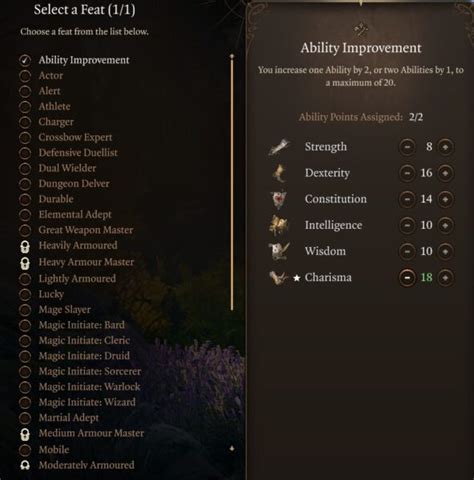Image resolution: width=474 pixels, height=480 pixels.
Task: Click the scroll-down arrow of the feat list
Action: [x=232, y=449]
